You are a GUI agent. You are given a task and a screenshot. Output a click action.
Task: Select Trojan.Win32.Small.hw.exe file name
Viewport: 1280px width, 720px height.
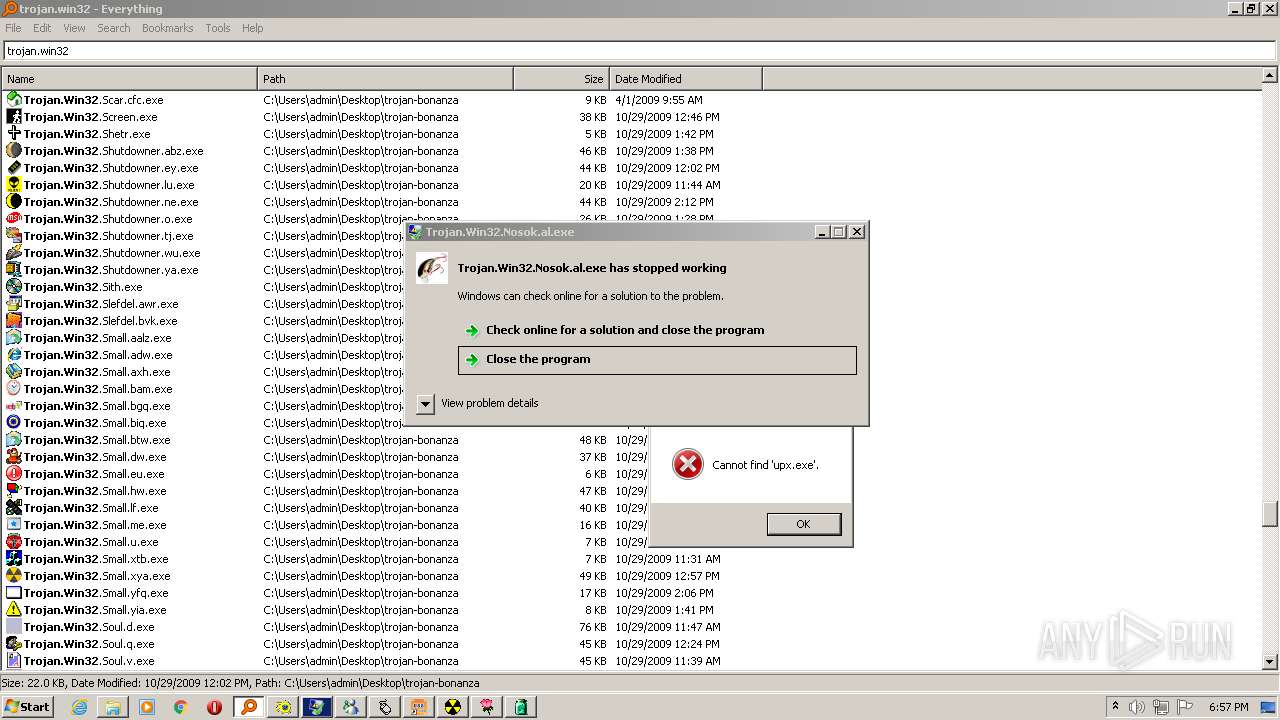click(95, 491)
